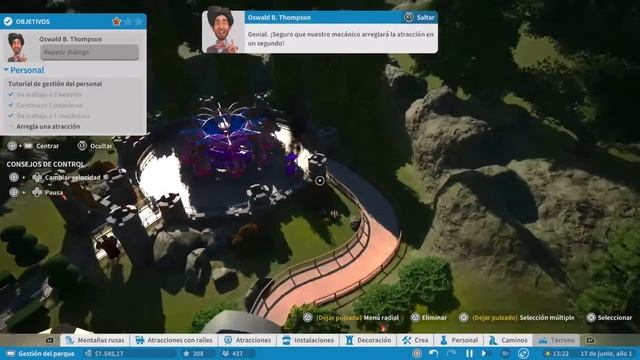This screenshot has height=360, width=640.
Task: Click the third objective star
Action: (x=139, y=21)
